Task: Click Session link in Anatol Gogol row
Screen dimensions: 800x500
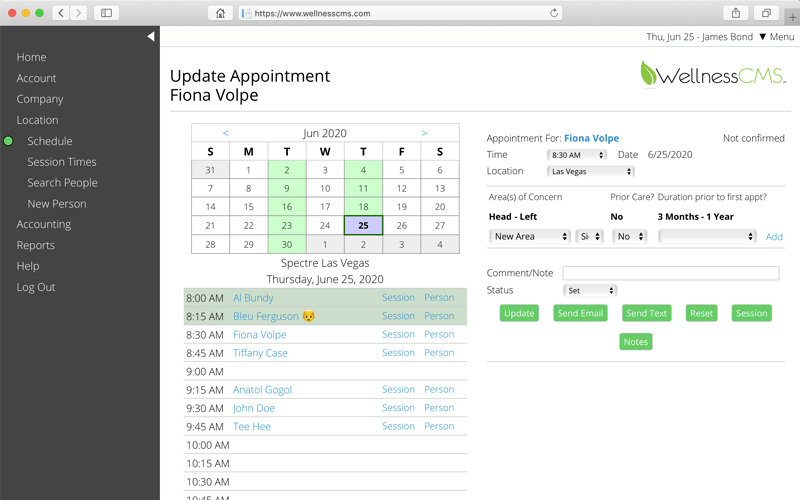Action: pos(398,389)
